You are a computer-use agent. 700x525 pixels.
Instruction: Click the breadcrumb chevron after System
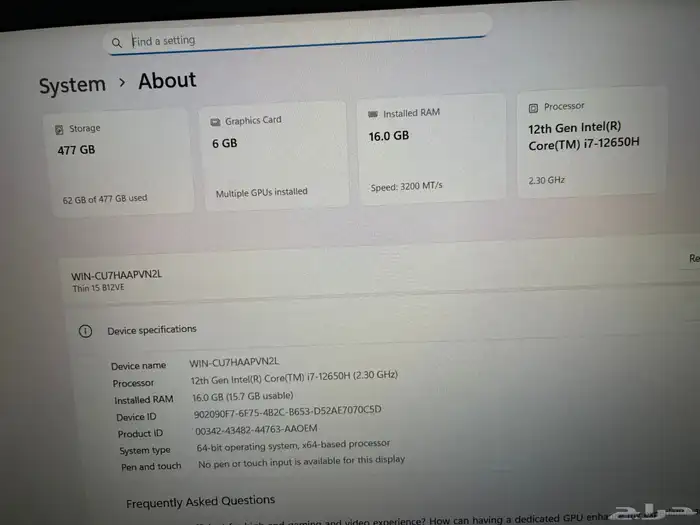[x=122, y=84]
